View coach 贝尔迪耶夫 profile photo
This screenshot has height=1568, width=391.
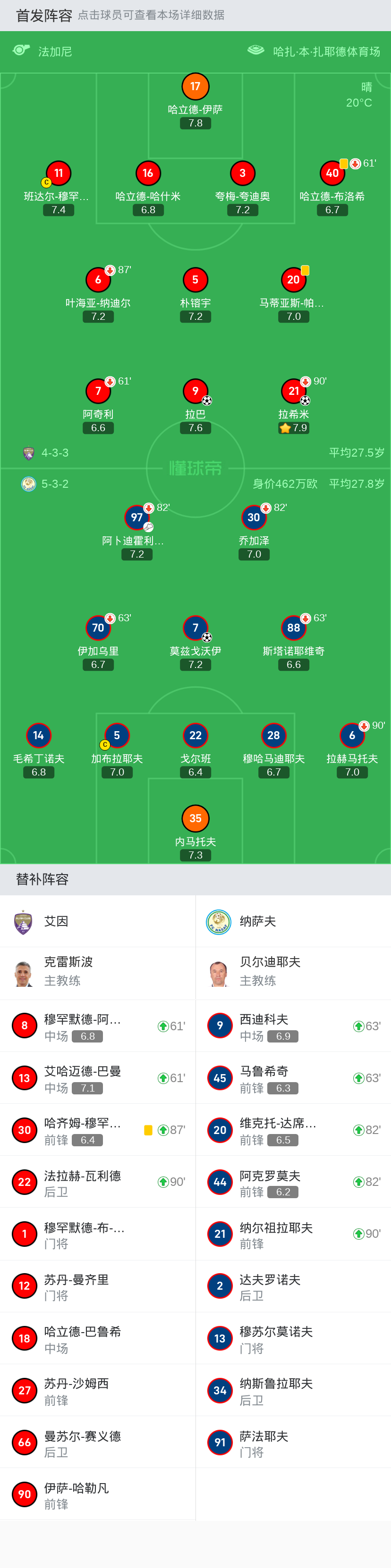tap(219, 973)
